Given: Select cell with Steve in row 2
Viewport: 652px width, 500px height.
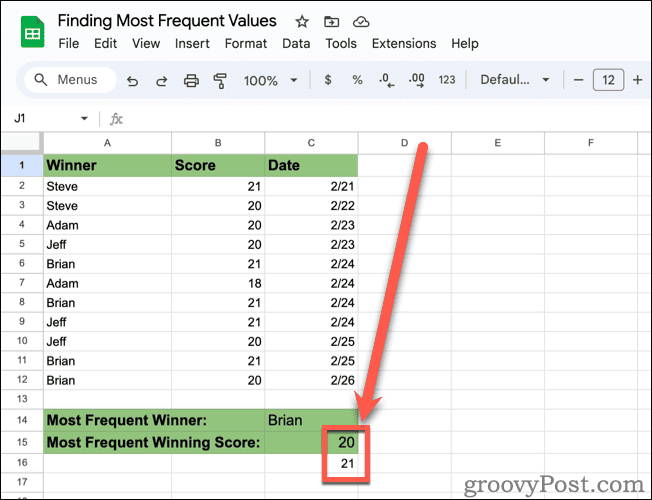Looking at the screenshot, I should click(x=107, y=186).
